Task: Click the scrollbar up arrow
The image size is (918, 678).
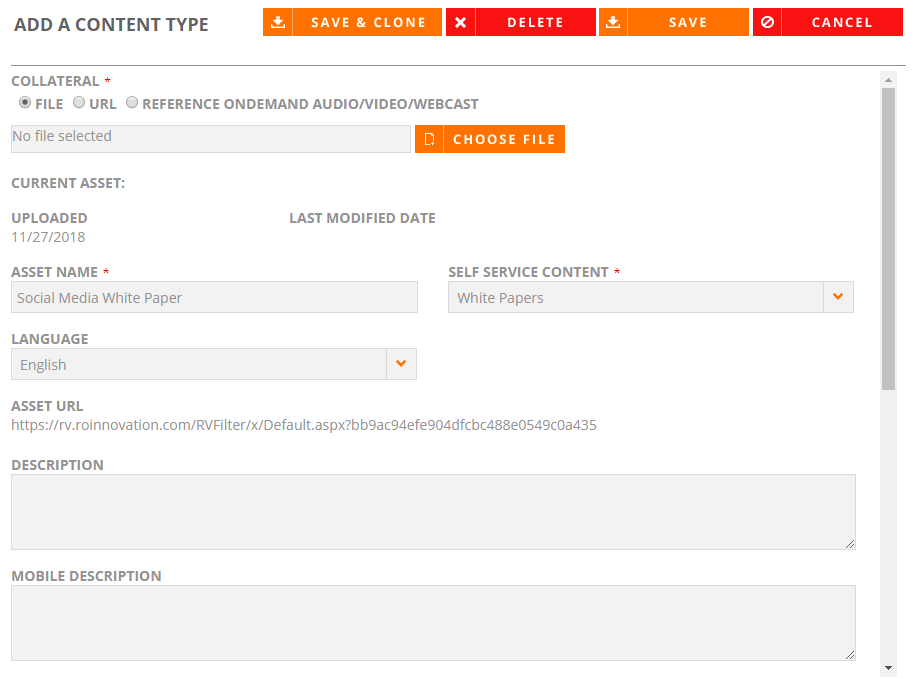Action: (x=888, y=80)
